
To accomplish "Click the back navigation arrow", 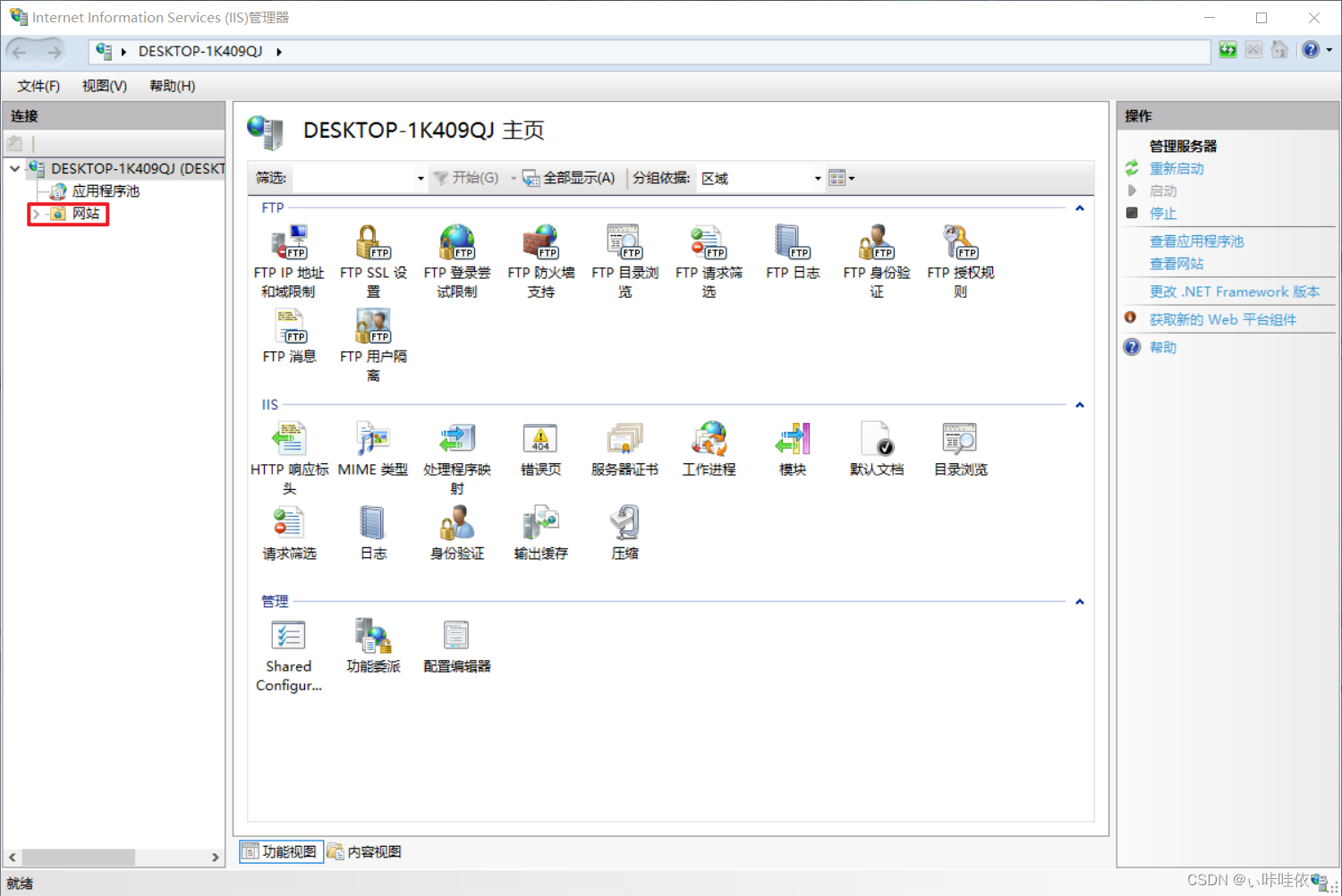I will point(20,52).
